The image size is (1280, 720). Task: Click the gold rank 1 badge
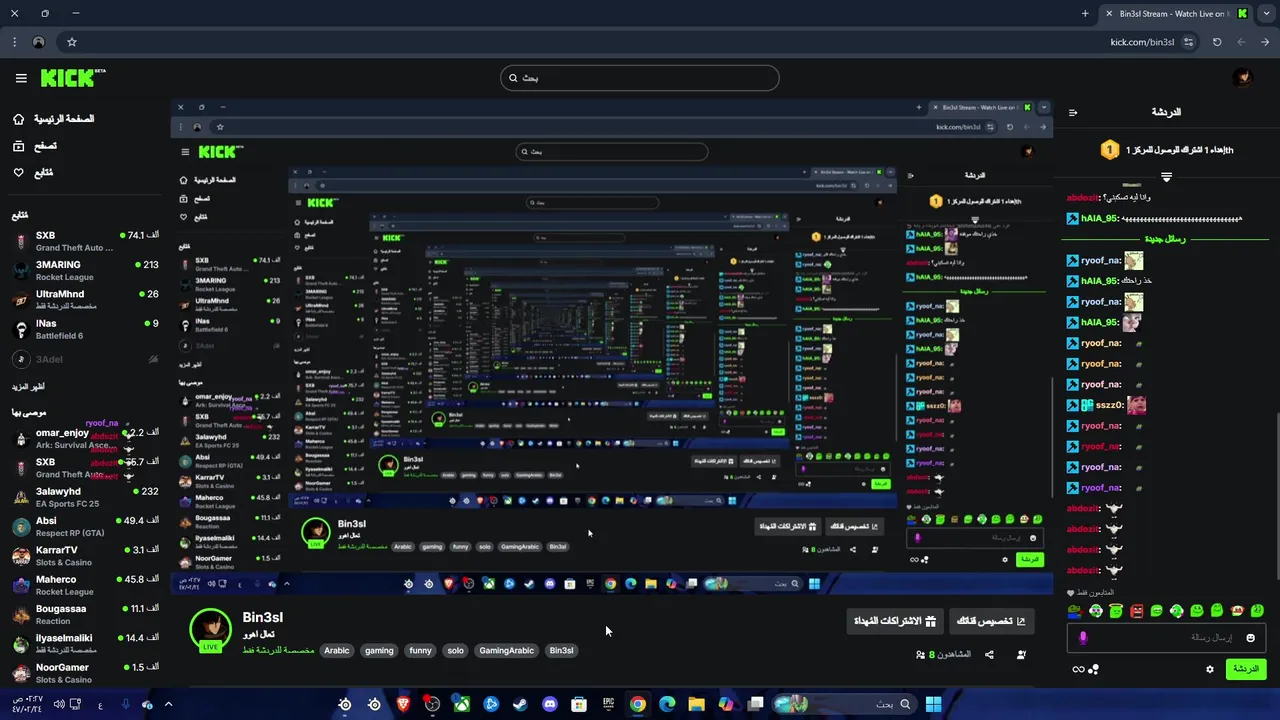coord(1109,150)
